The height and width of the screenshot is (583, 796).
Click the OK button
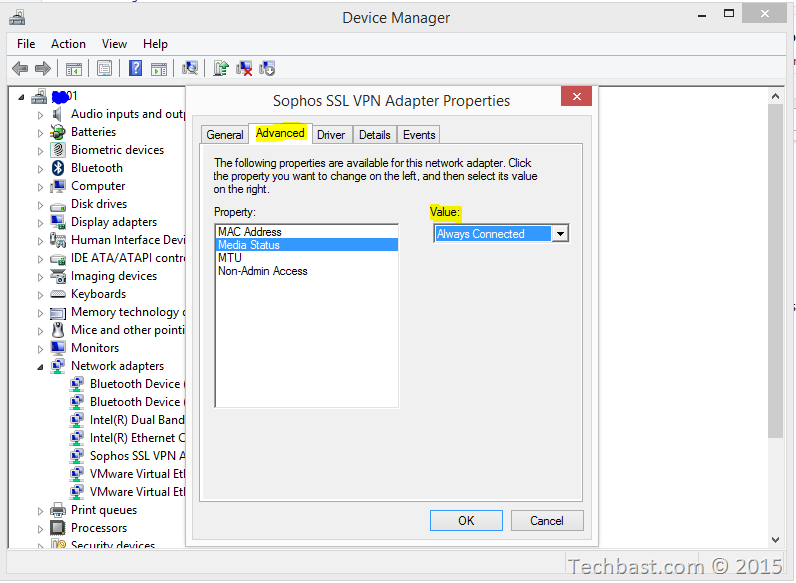click(x=466, y=521)
